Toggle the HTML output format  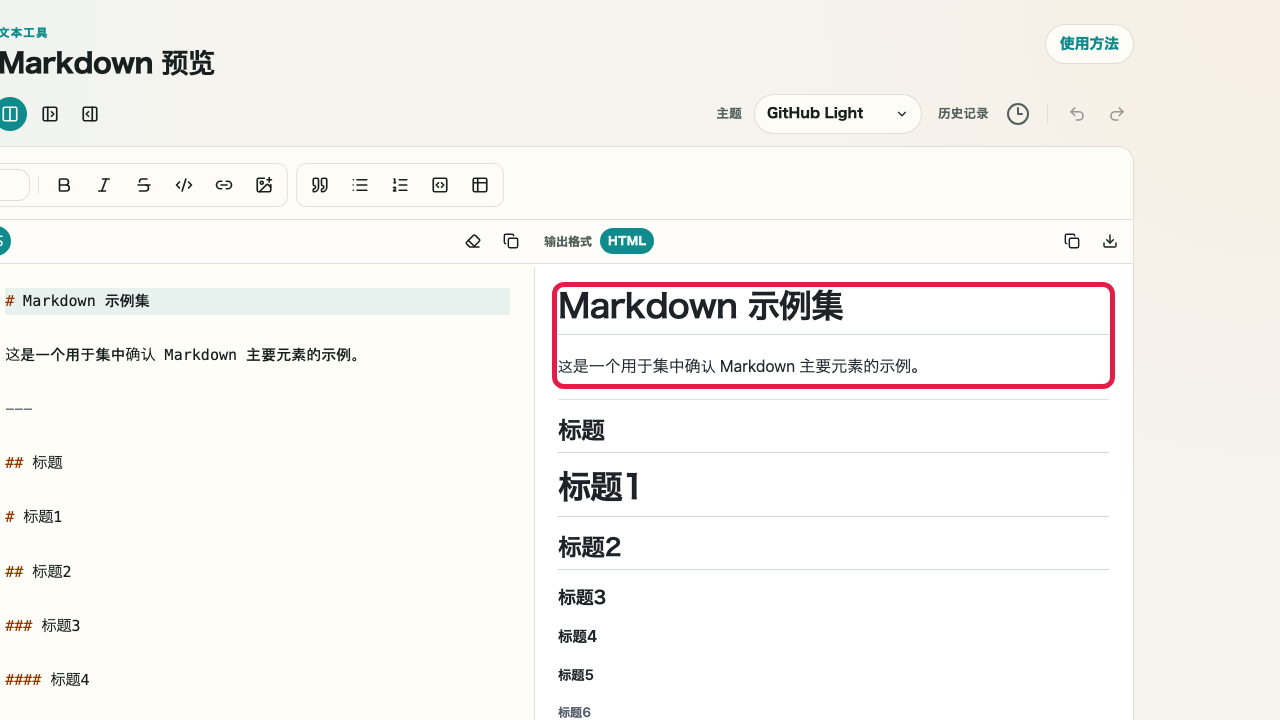[627, 241]
